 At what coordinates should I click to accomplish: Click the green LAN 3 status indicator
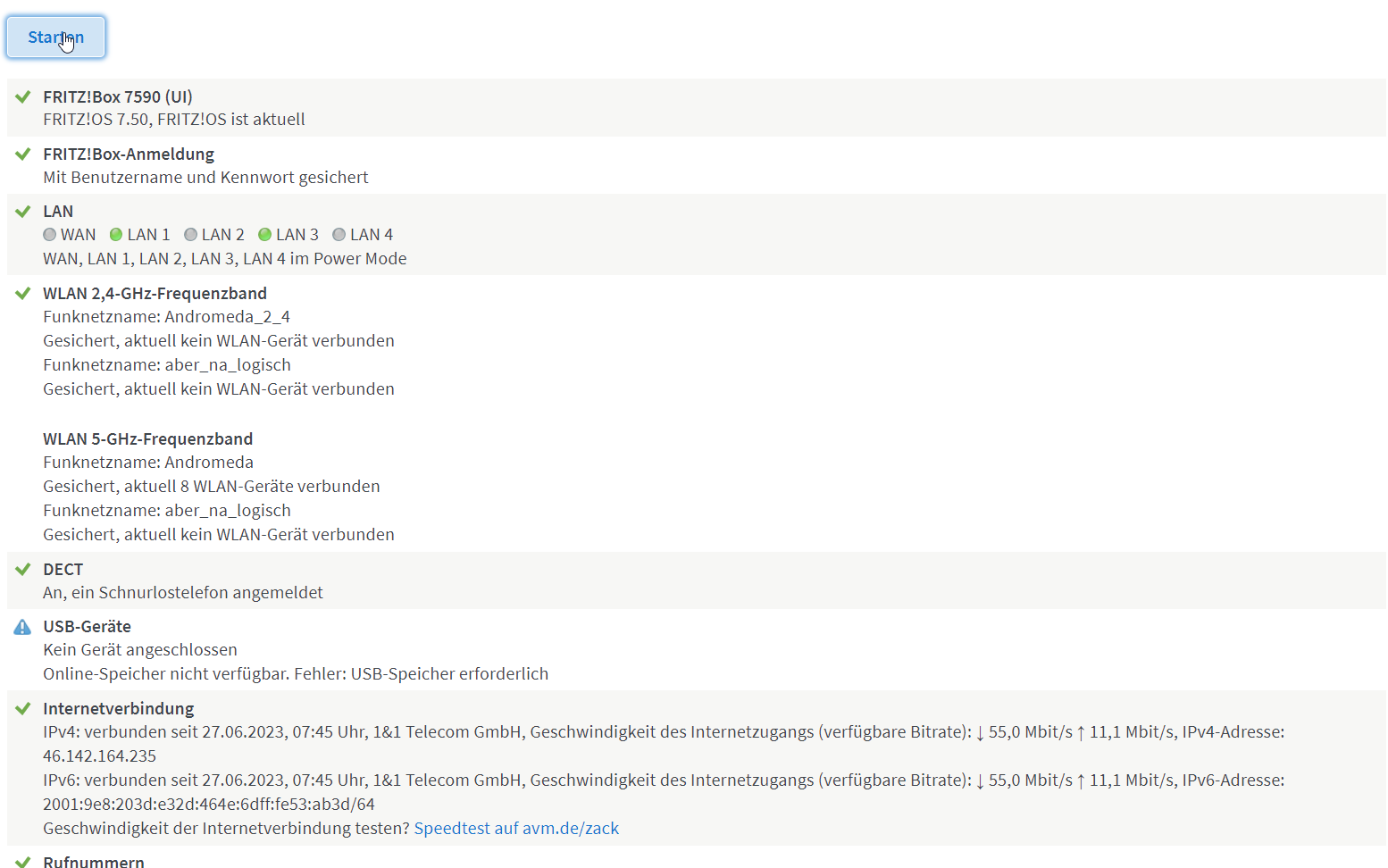coord(264,235)
